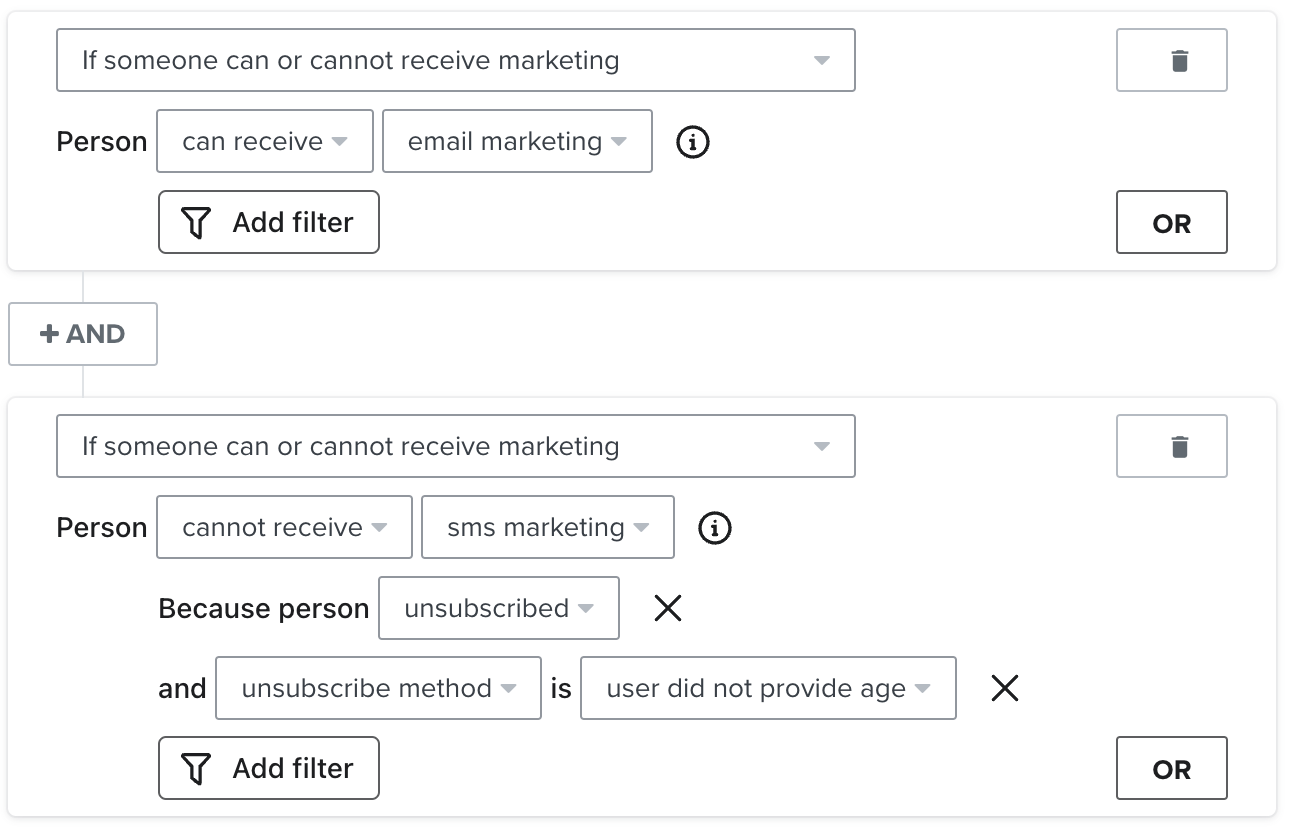1292x832 pixels.
Task: Click the + AND button
Action: point(83,334)
